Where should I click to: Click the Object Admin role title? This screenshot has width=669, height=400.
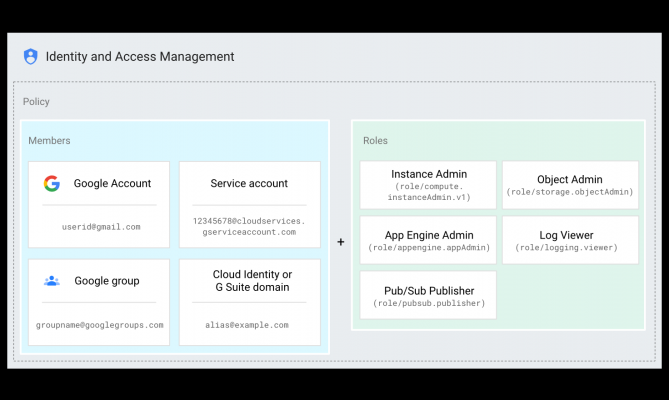tap(570, 179)
